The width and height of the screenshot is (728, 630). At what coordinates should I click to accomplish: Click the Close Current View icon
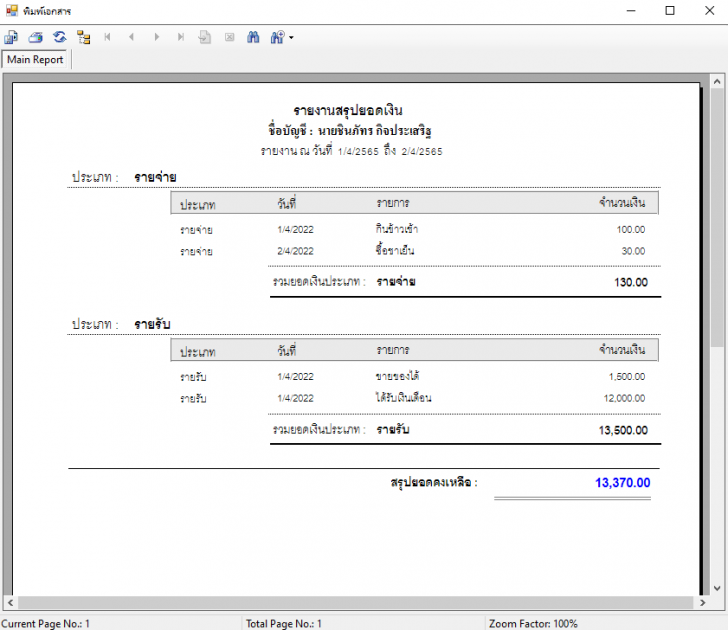coord(229,37)
